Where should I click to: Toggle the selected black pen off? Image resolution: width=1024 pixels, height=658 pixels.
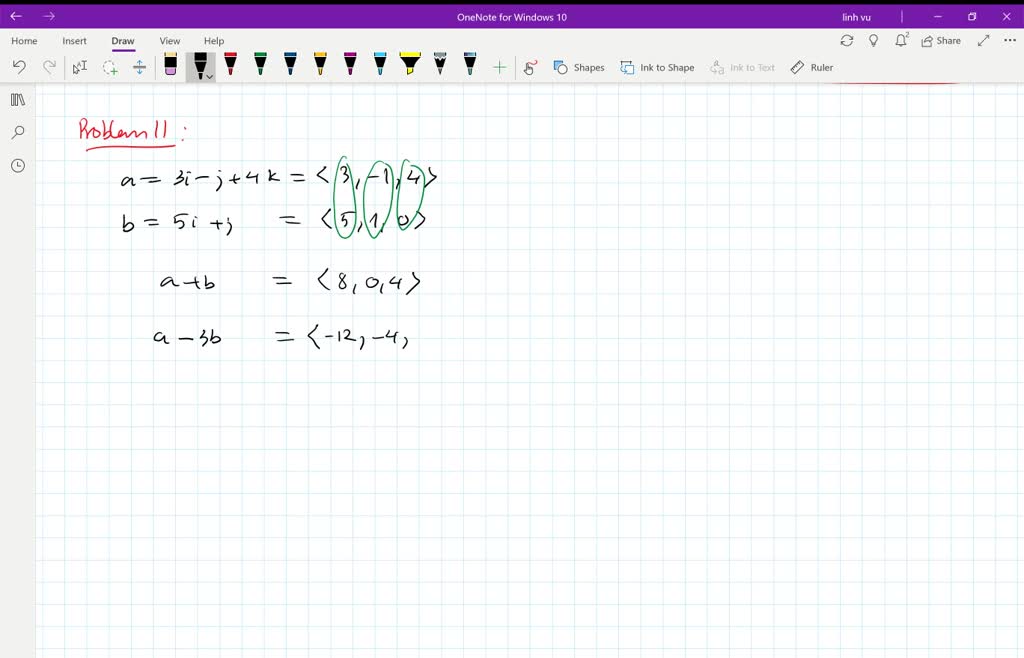(x=199, y=63)
